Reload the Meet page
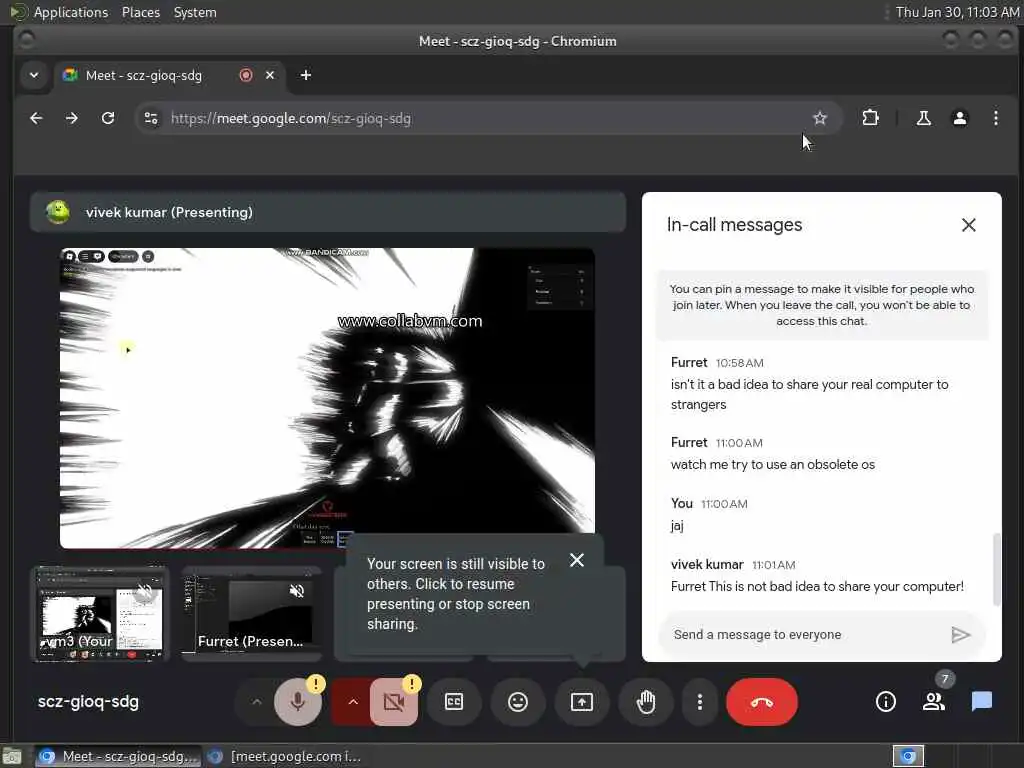 [108, 118]
